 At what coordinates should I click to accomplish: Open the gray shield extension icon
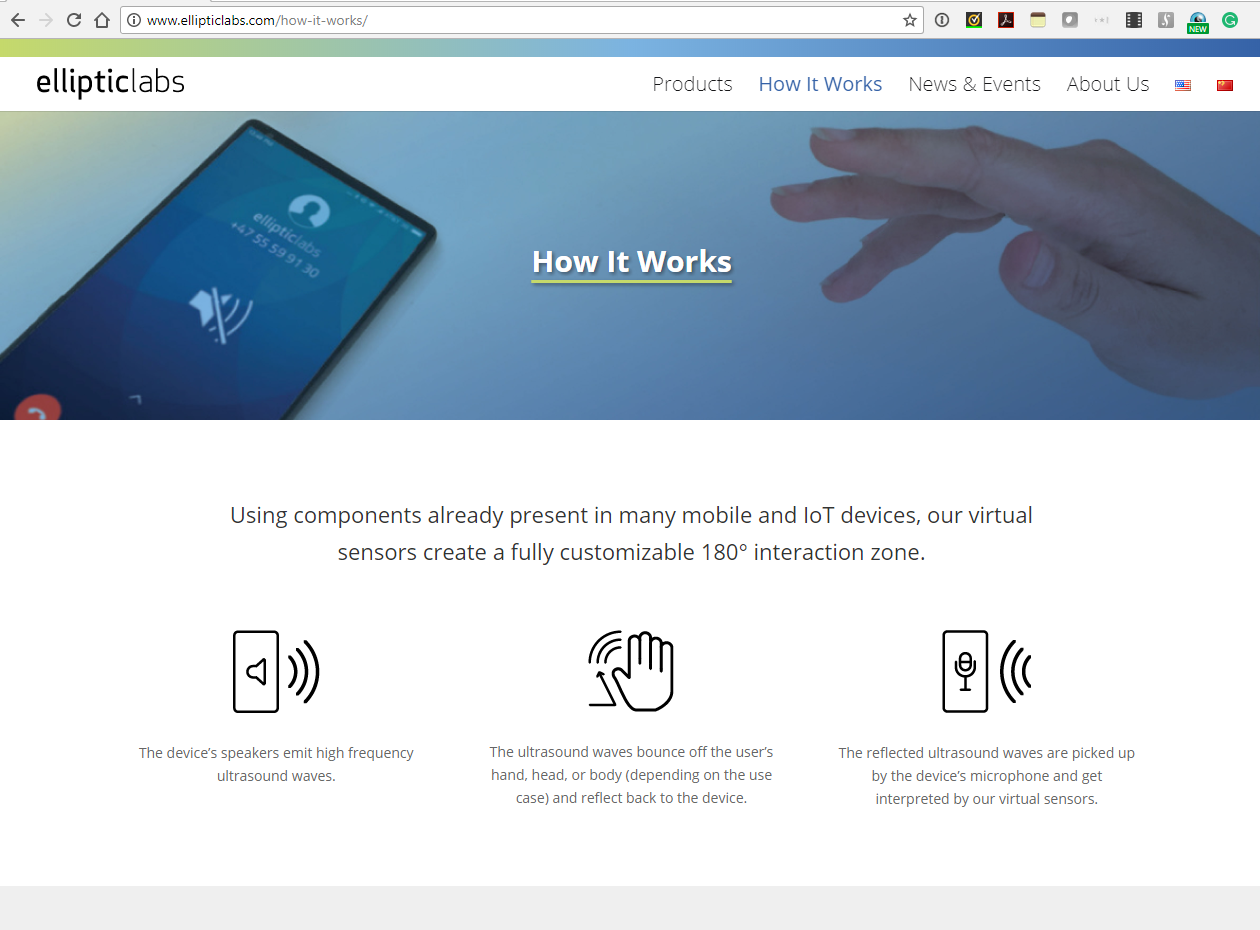(1070, 20)
